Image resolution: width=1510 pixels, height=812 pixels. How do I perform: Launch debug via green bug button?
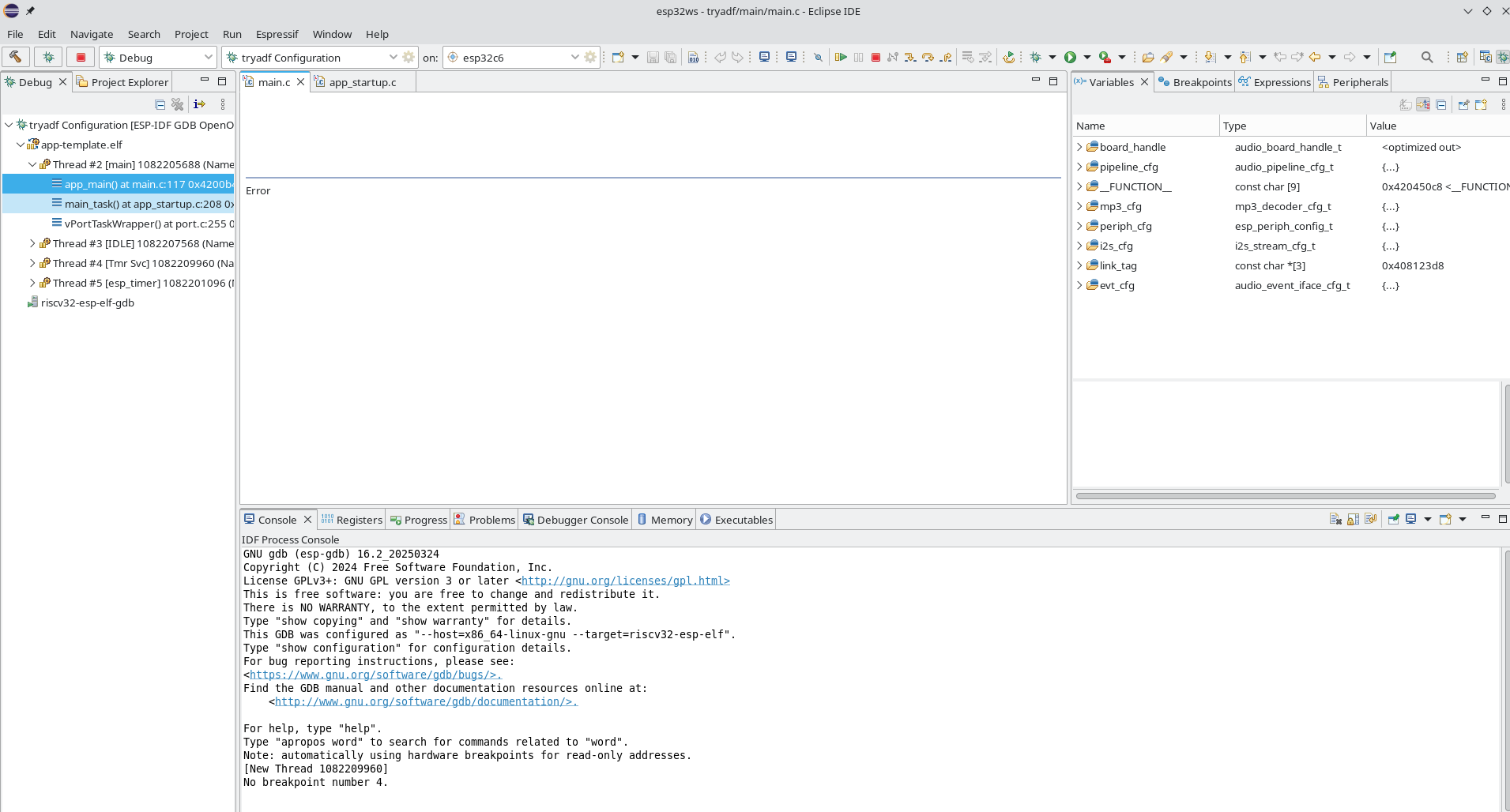coord(48,57)
